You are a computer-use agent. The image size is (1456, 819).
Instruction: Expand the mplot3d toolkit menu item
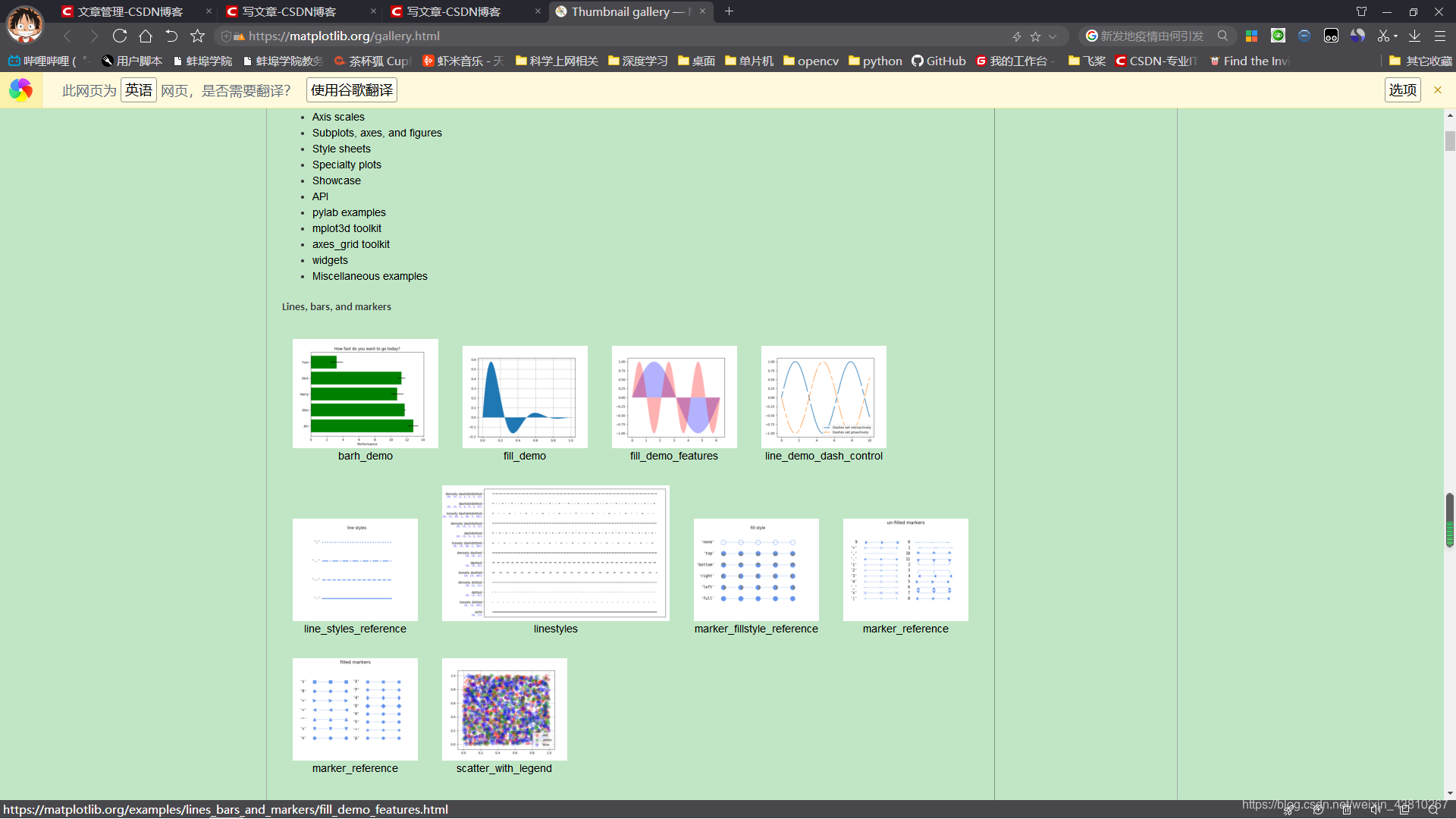[x=346, y=227]
